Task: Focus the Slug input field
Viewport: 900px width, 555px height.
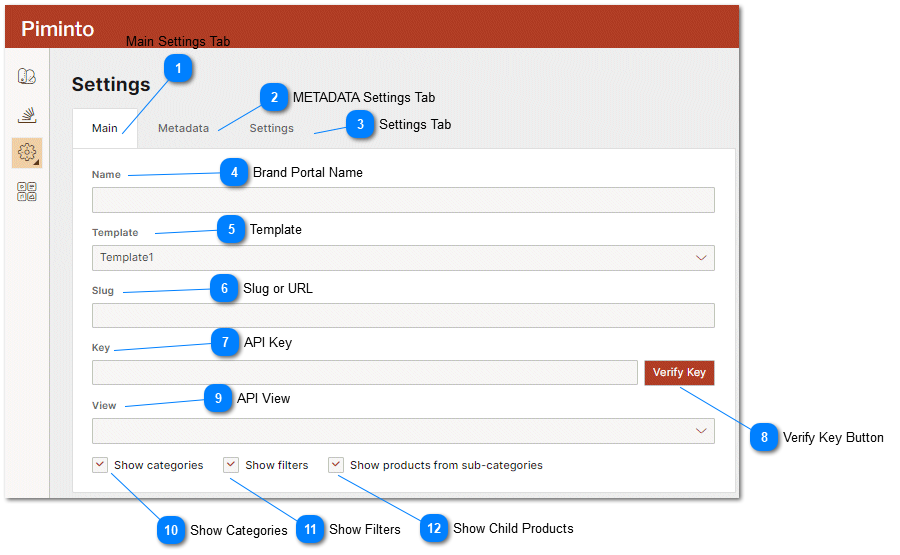Action: (403, 316)
